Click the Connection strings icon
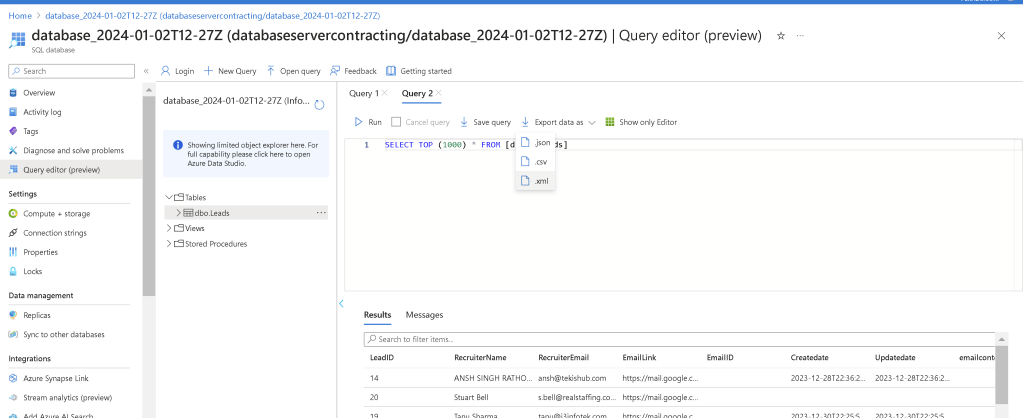 tap(13, 233)
